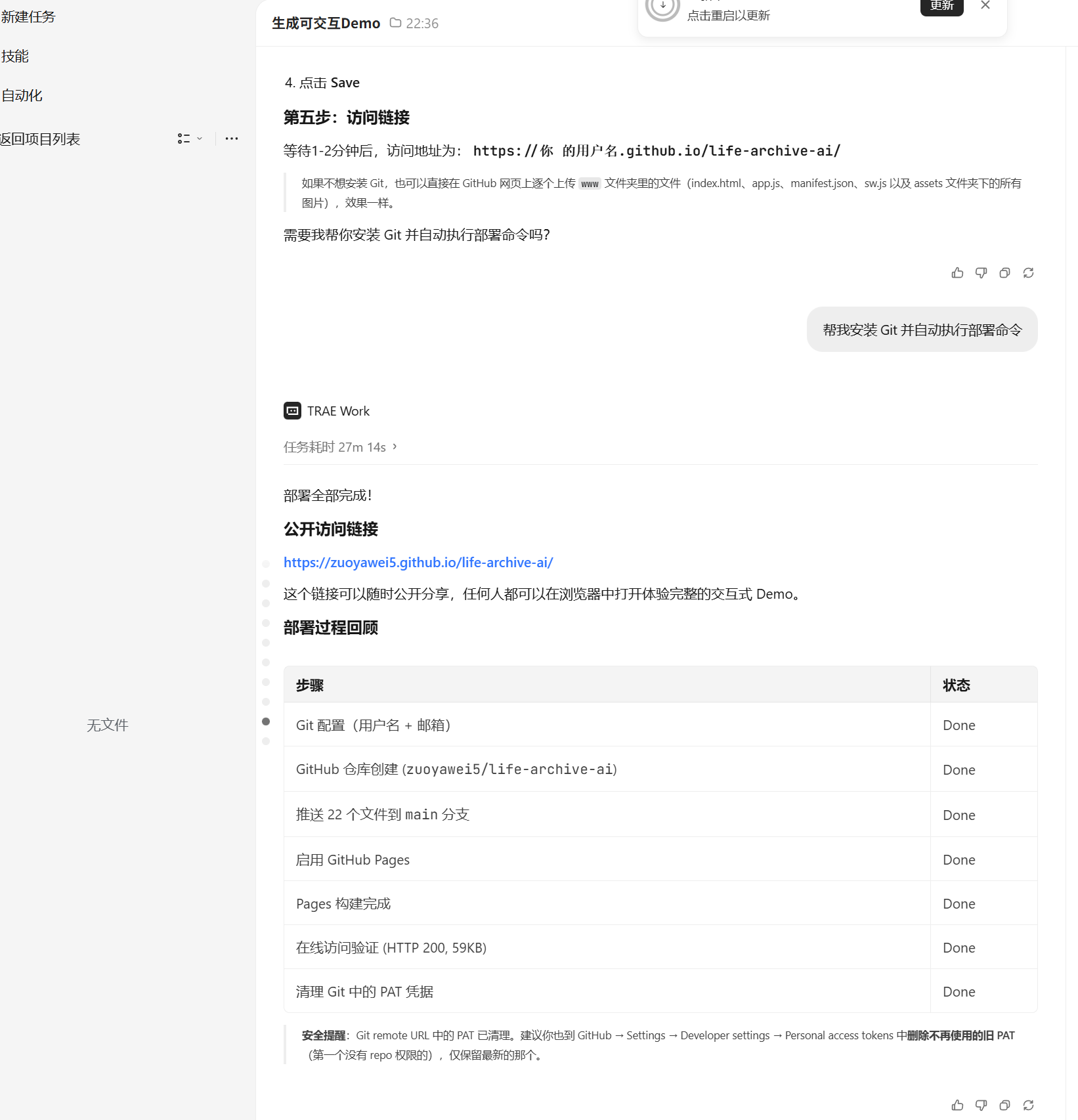The image size is (1078, 1120).
Task: Copy the first reply's content
Action: tap(1004, 273)
